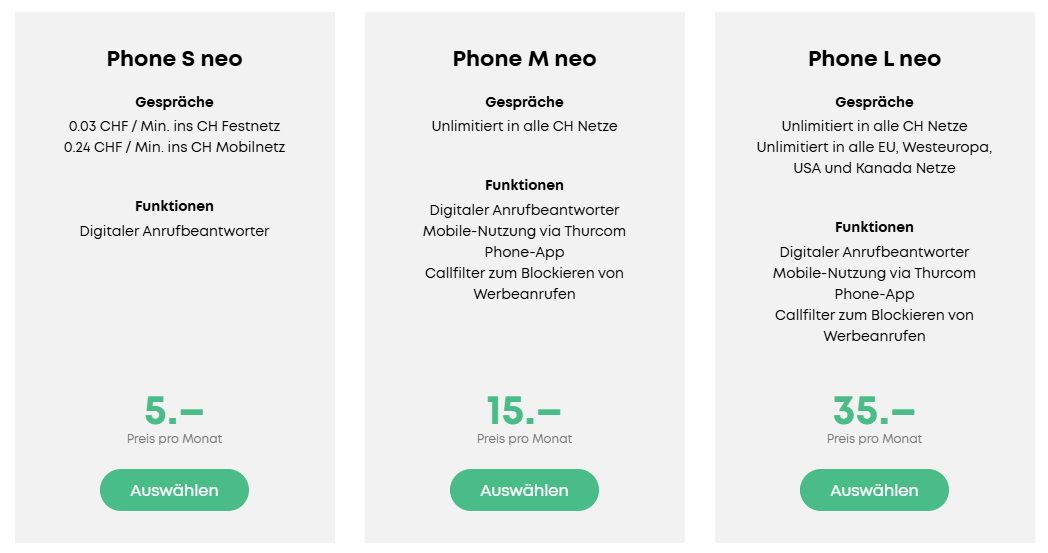
Task: Click the EU, Westeuropa unlimited calls text
Action: [x=874, y=147]
